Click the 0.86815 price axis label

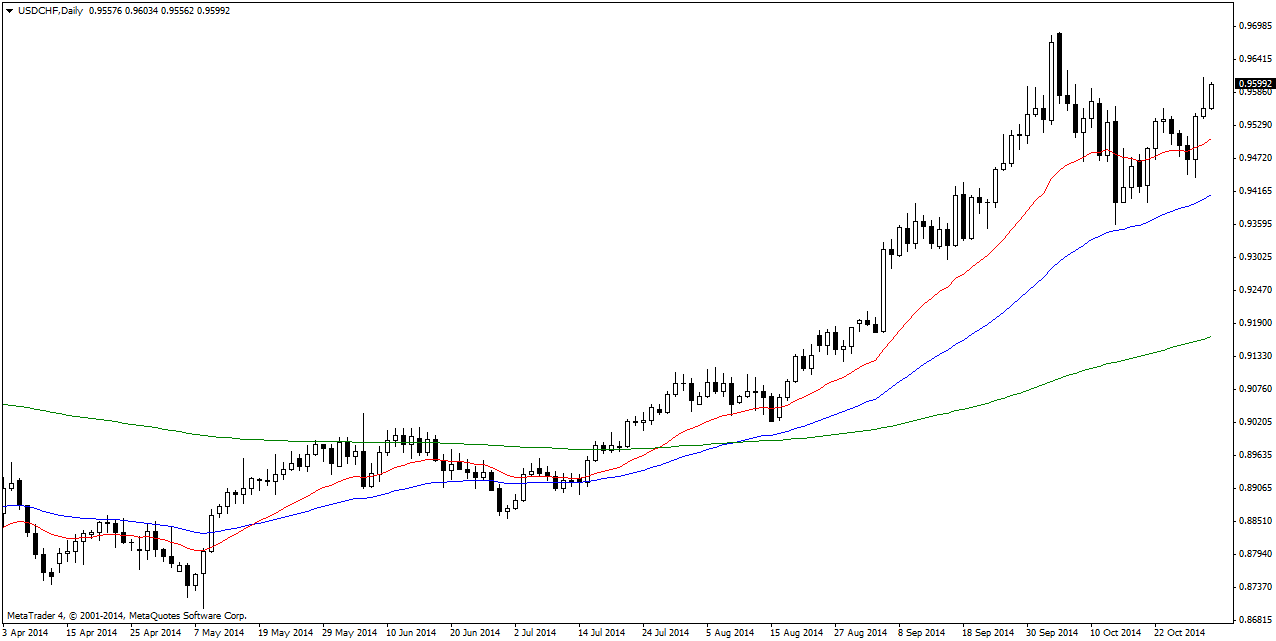coord(1251,620)
